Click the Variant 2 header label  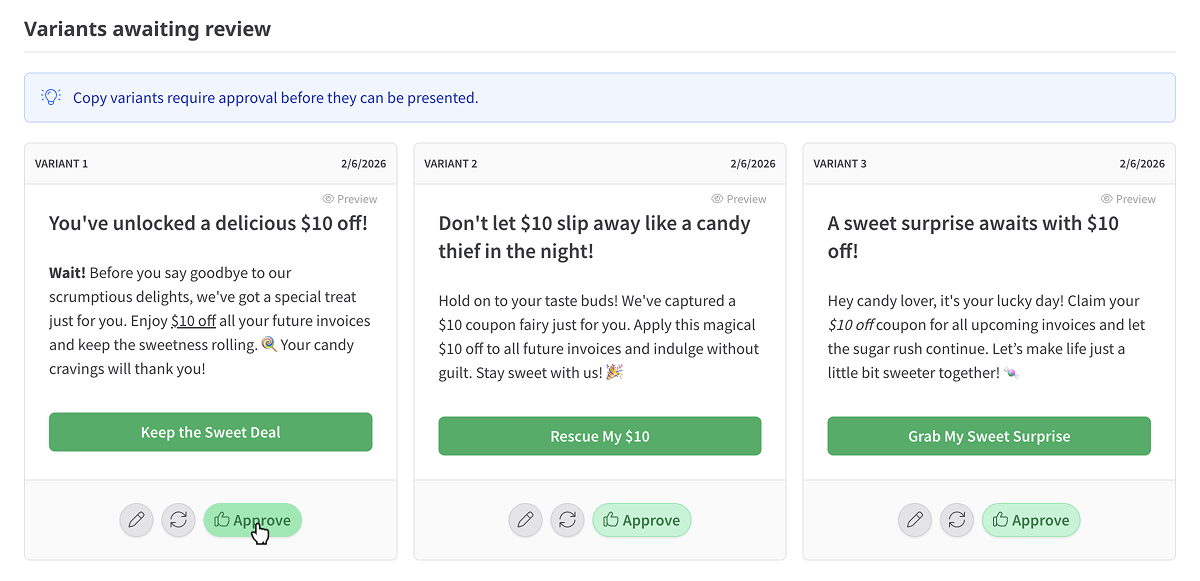(451, 164)
